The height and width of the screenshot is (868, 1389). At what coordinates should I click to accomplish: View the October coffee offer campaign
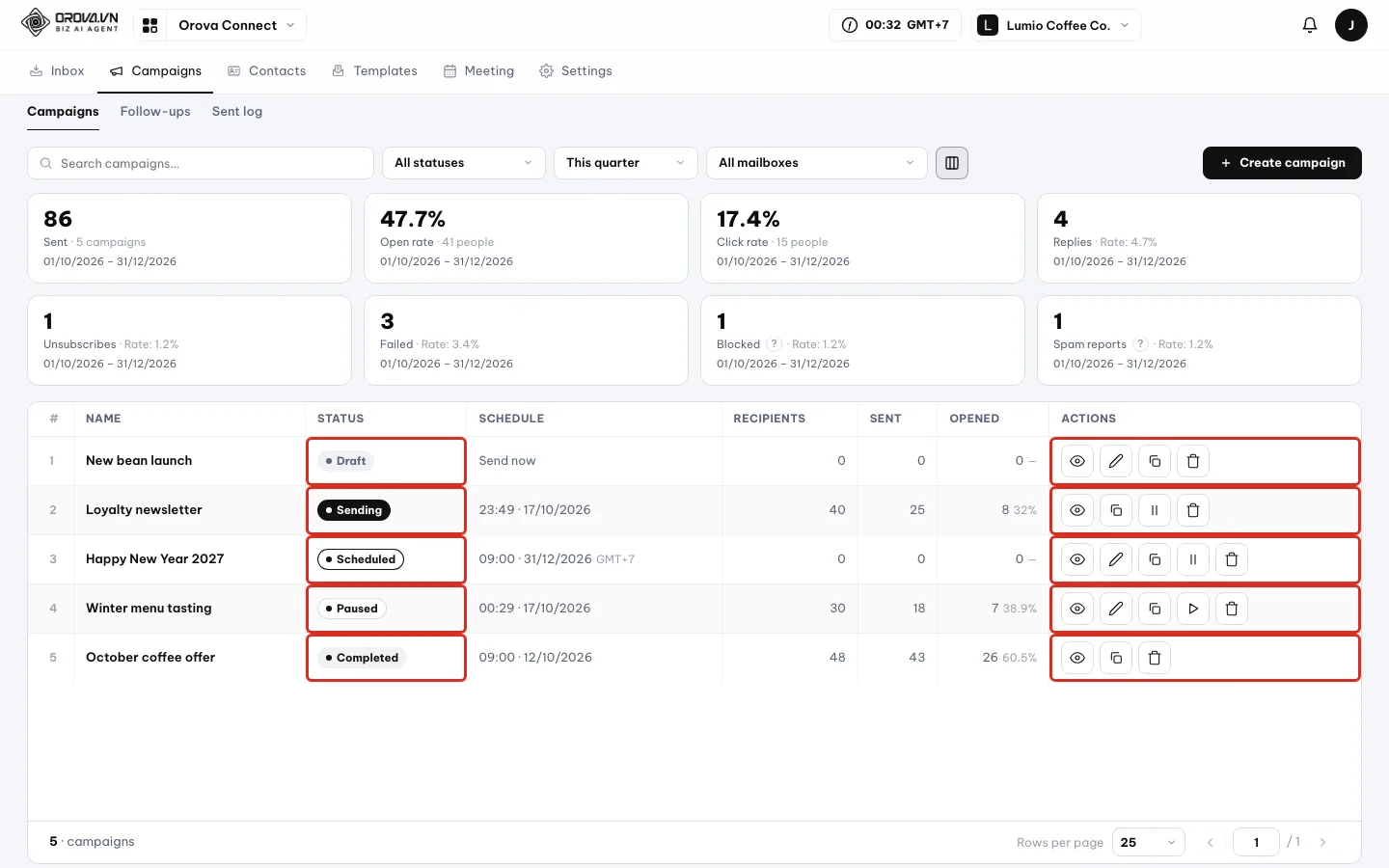click(1077, 658)
